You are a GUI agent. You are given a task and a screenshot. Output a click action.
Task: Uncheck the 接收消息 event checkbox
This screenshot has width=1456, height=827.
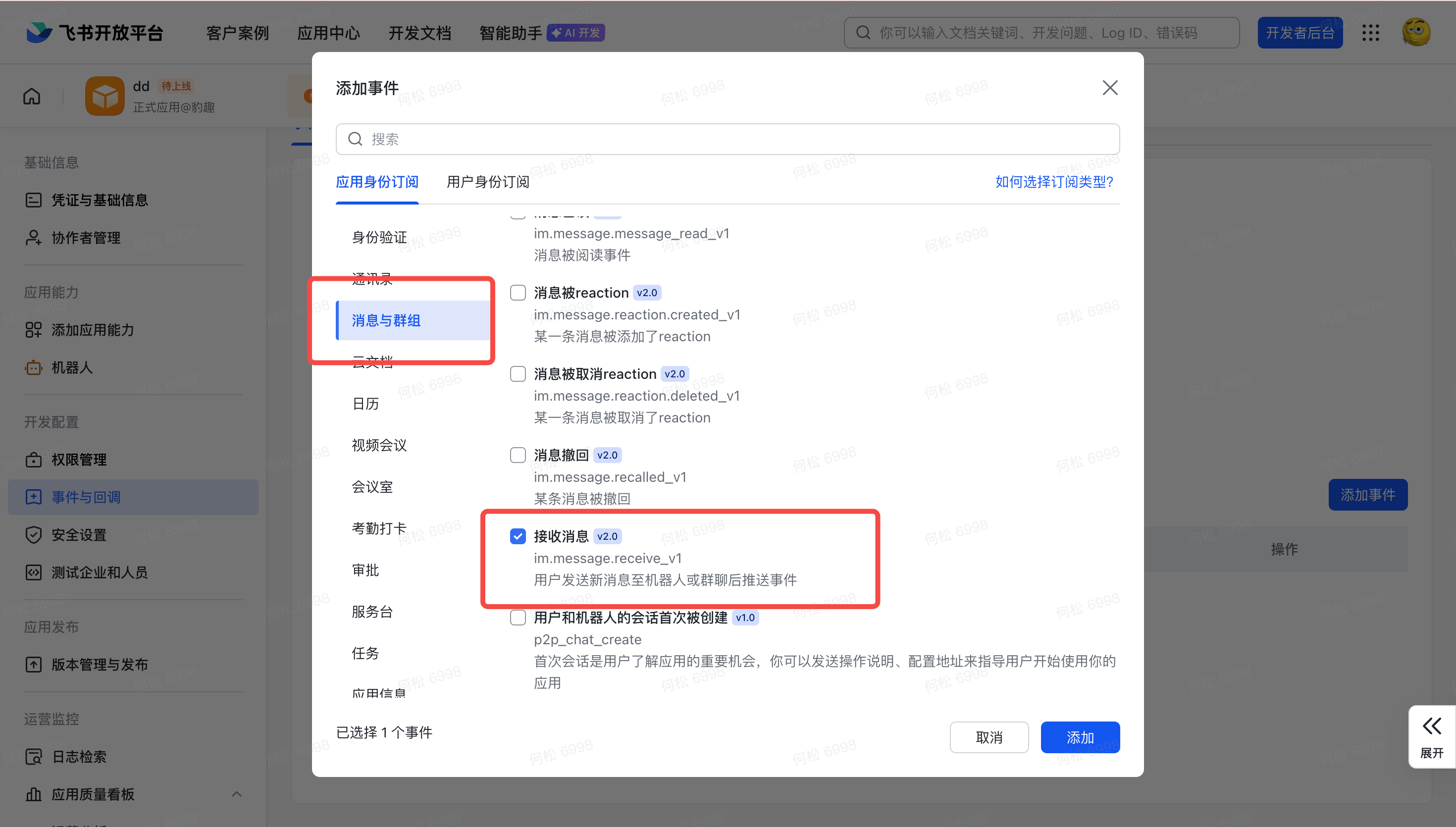(x=518, y=536)
